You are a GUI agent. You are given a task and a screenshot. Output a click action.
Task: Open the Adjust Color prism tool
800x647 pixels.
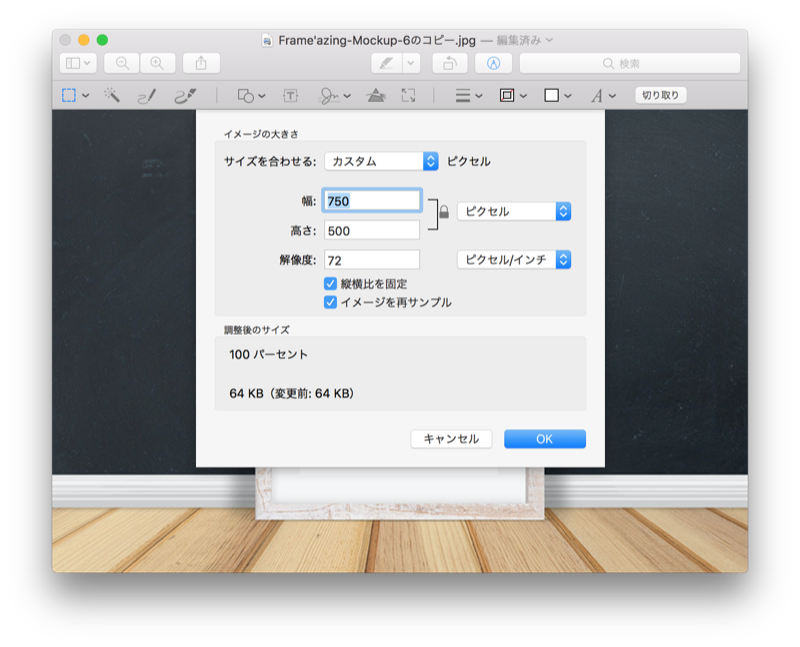pos(376,95)
